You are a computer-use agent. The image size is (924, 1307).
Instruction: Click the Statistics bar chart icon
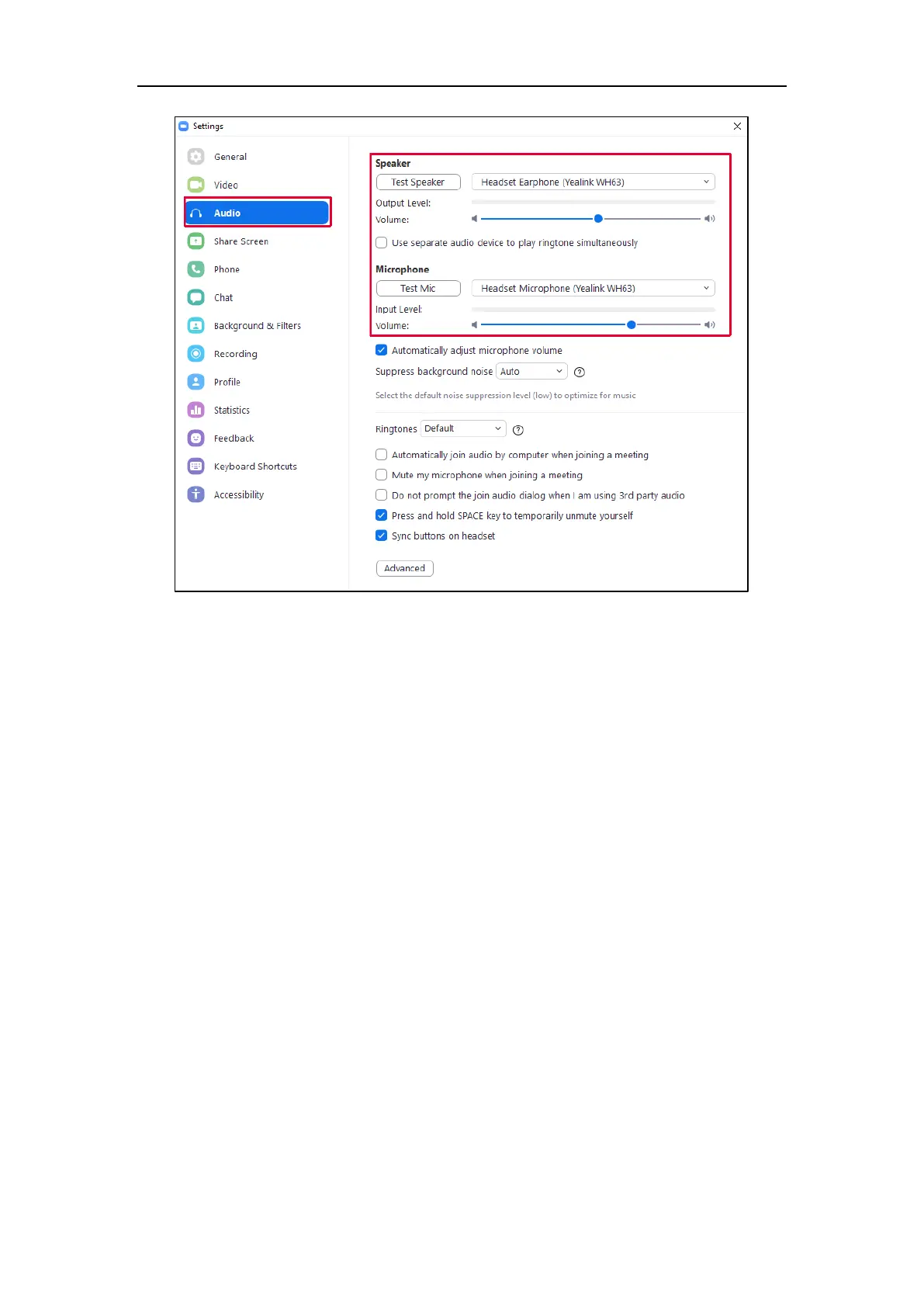tap(196, 410)
